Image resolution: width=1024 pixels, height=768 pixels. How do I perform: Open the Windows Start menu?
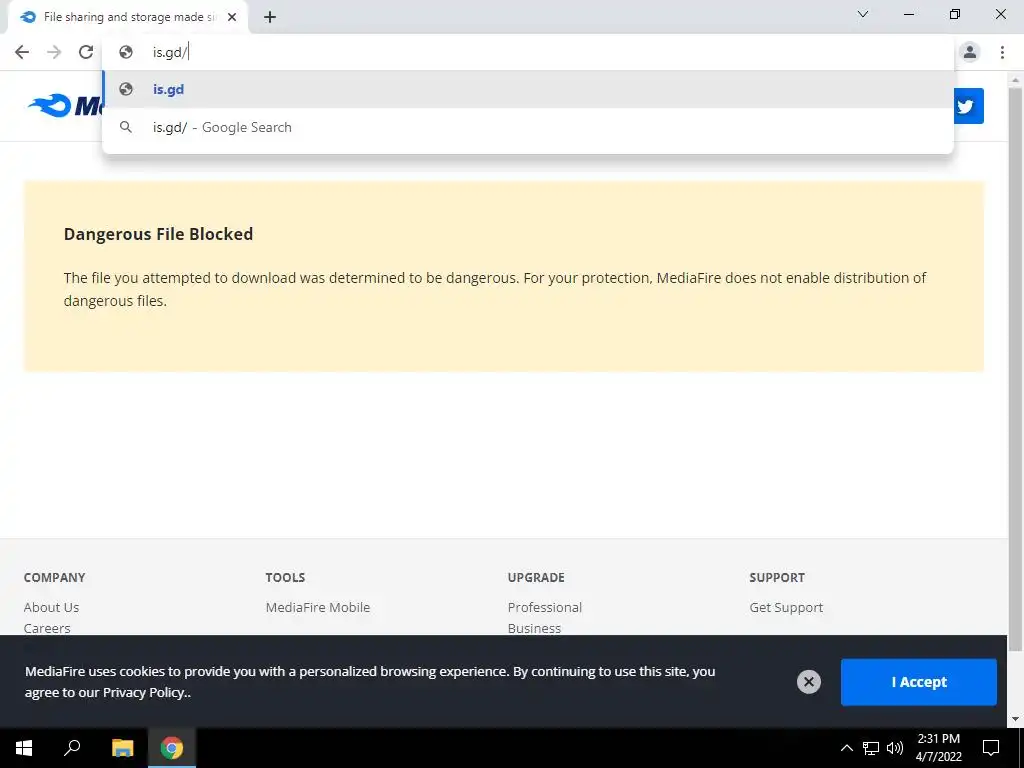[x=24, y=748]
